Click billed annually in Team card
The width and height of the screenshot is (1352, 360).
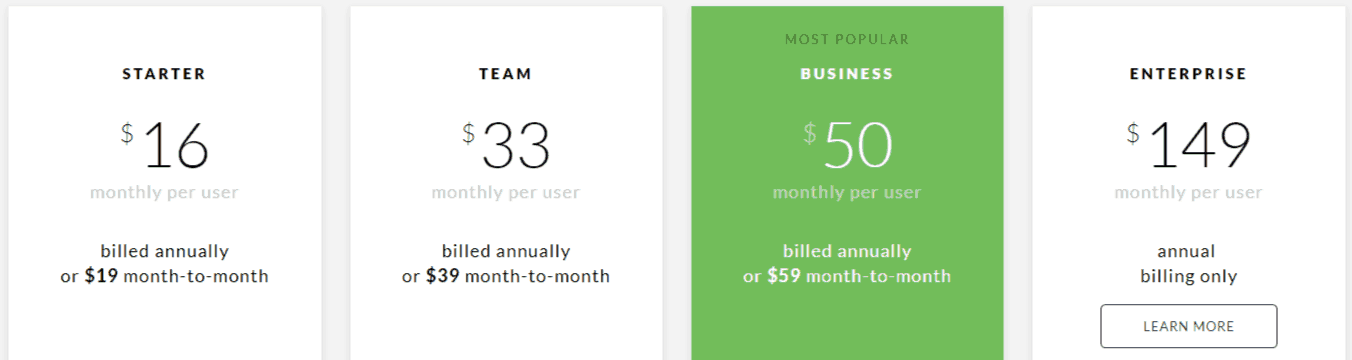click(506, 251)
